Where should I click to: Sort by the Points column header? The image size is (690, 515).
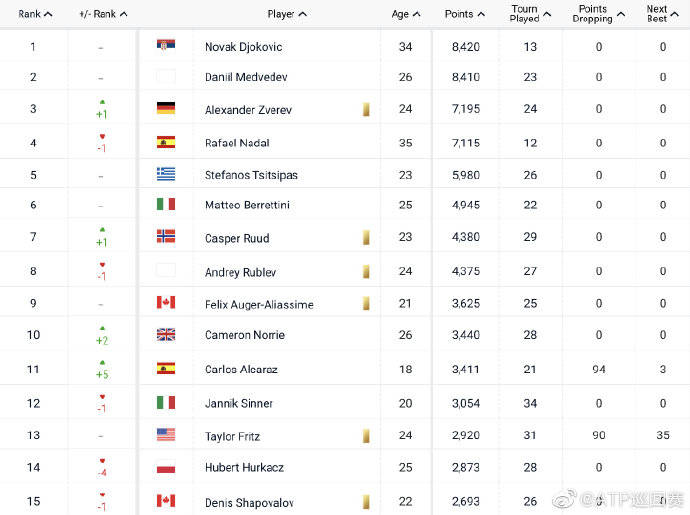(465, 14)
